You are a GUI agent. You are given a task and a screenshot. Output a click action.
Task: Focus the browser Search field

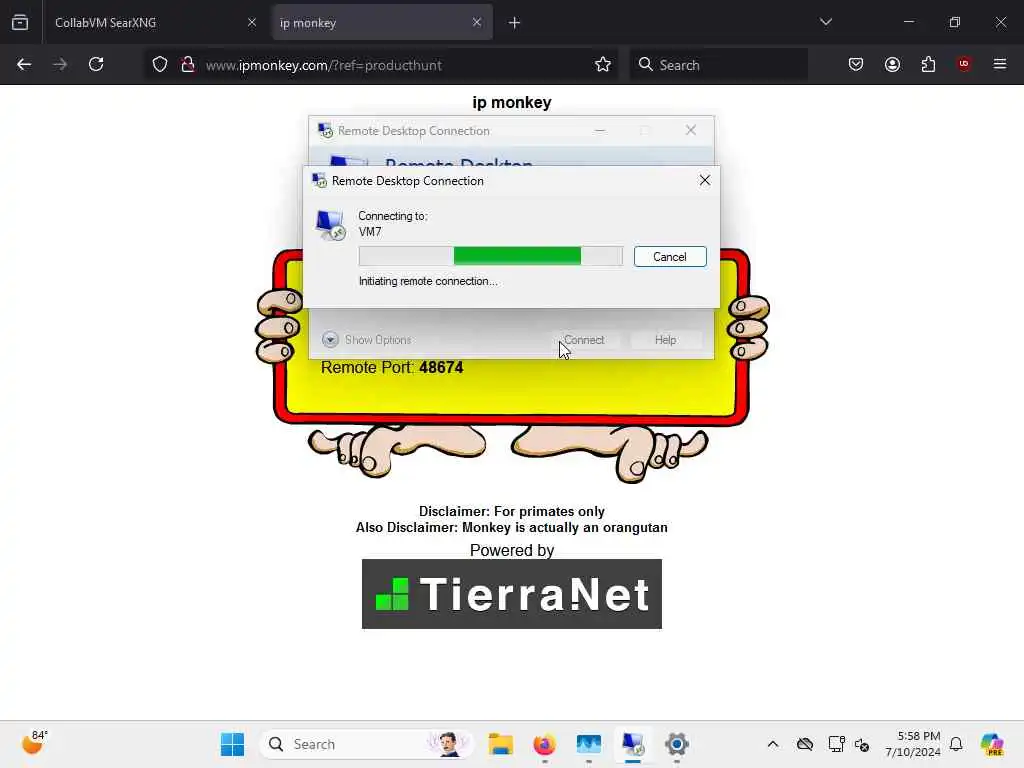click(x=718, y=65)
